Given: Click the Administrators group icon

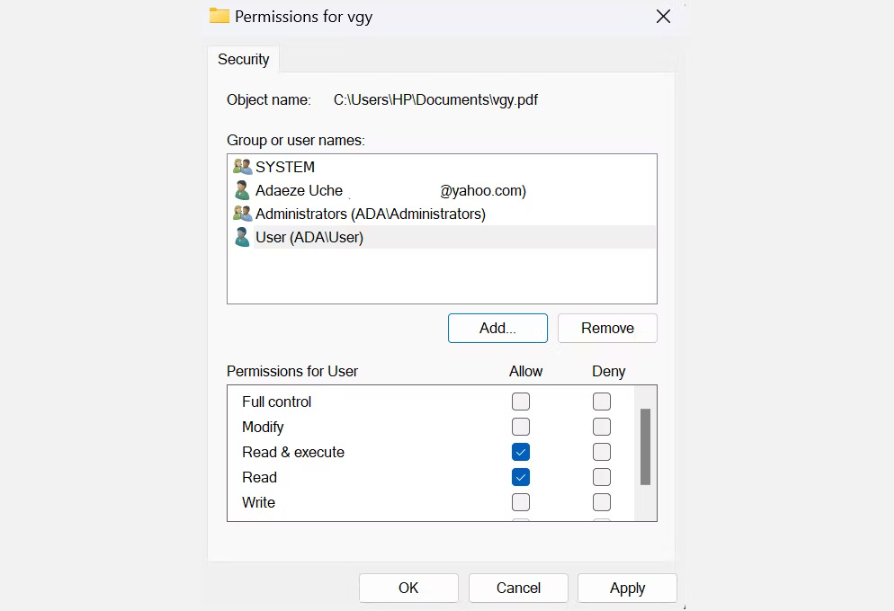Looking at the screenshot, I should pos(242,214).
